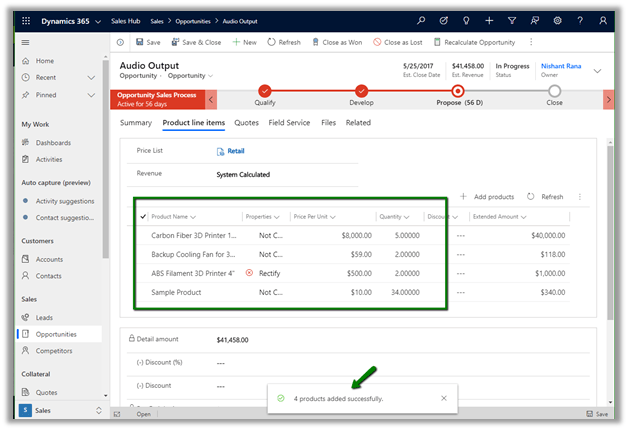This screenshot has height=430, width=628.
Task: Click the Close as Won button
Action: pyautogui.click(x=340, y=42)
